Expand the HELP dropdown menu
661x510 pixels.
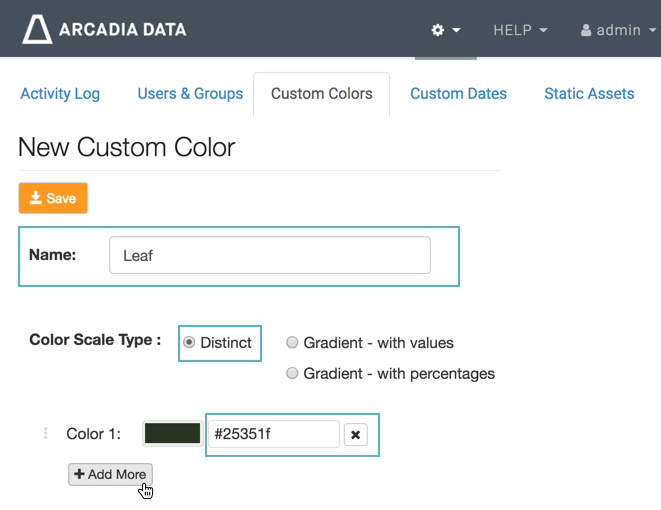520,30
